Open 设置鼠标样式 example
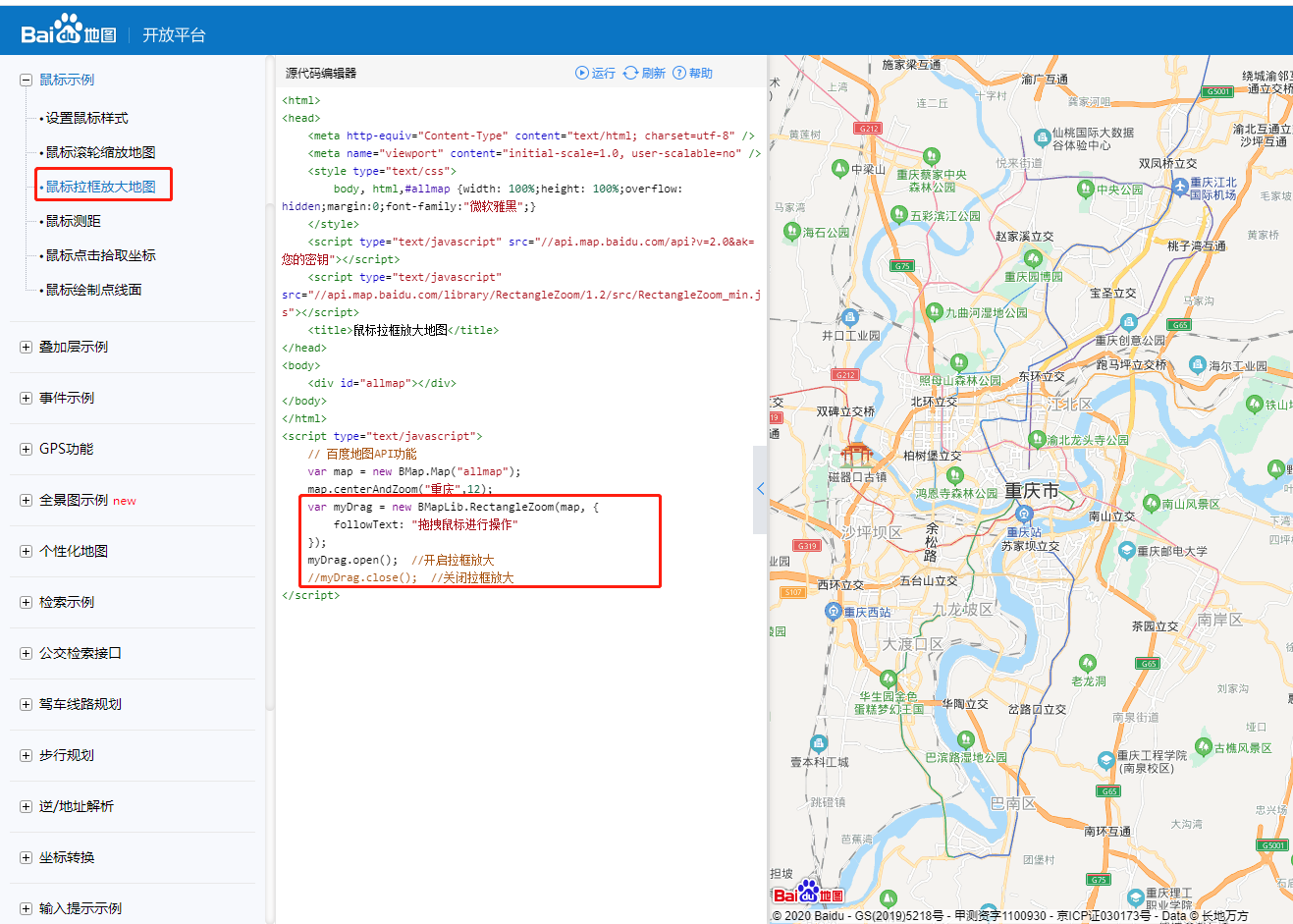 tap(86, 118)
